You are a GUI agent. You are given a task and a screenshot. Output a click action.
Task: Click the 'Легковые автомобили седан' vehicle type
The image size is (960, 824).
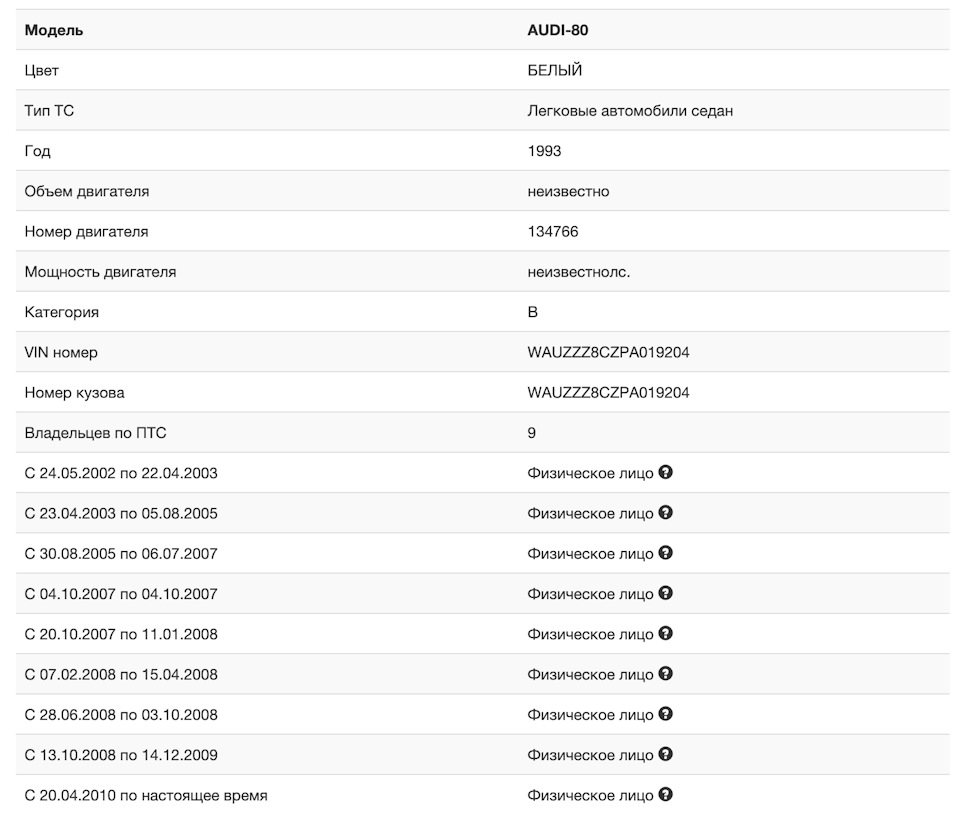coord(630,111)
